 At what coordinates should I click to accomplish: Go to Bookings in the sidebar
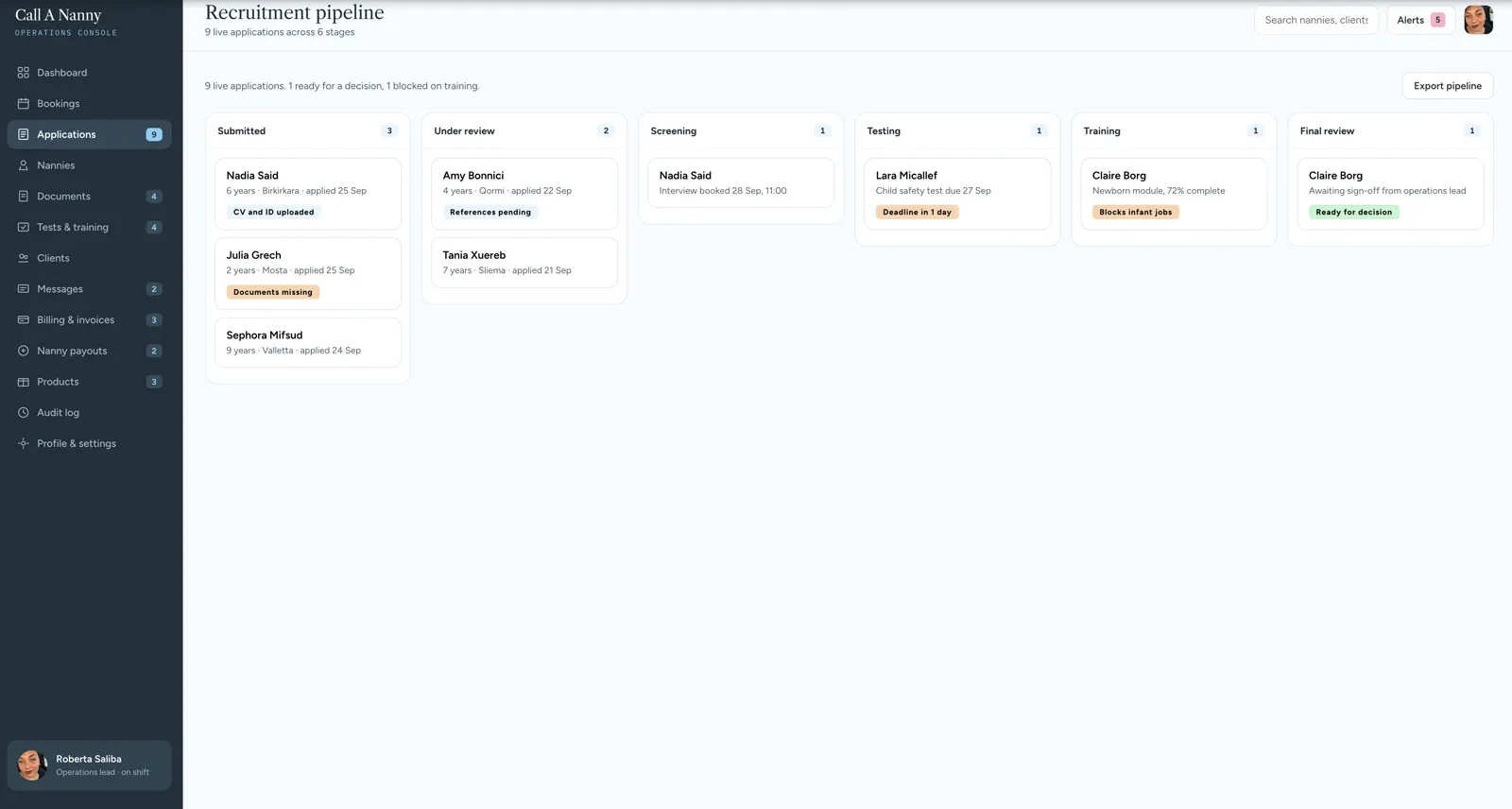pos(90,104)
